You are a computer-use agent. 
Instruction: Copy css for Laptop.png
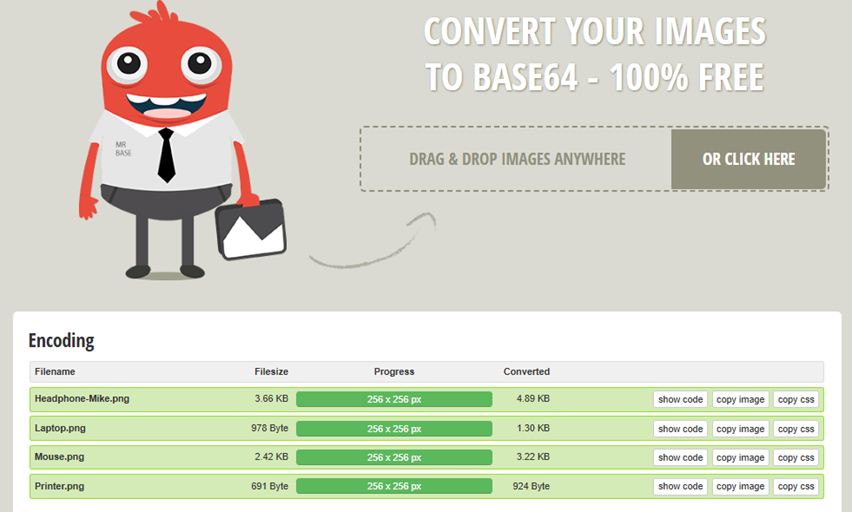click(796, 428)
